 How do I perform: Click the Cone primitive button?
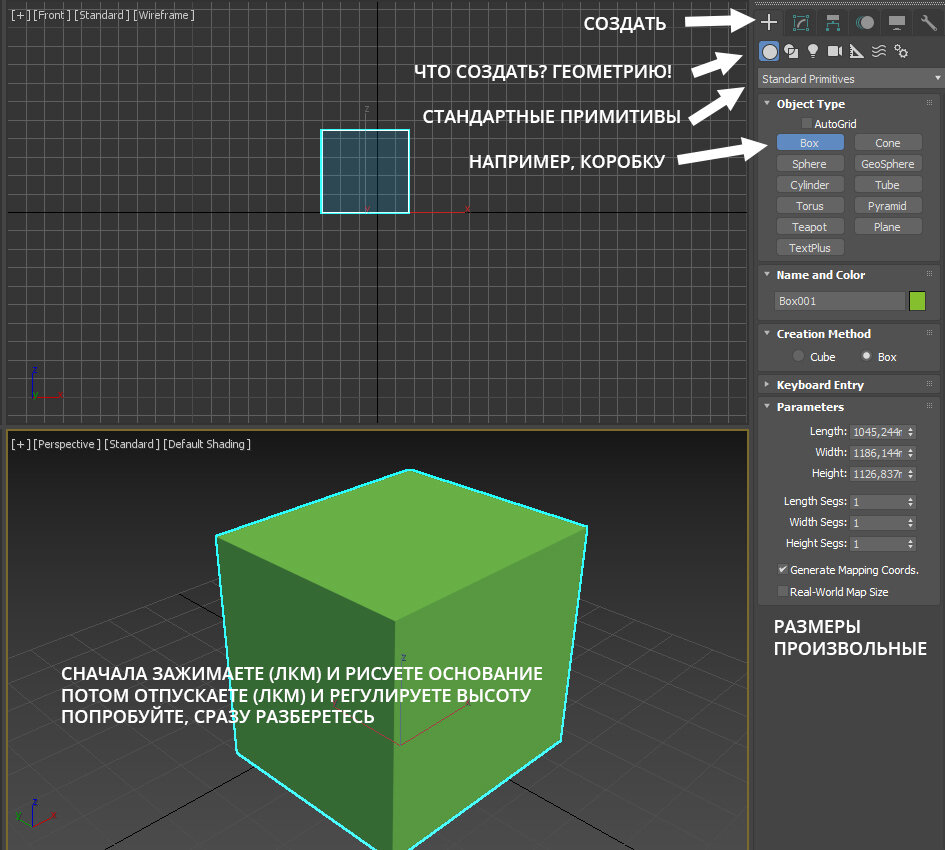[888, 143]
